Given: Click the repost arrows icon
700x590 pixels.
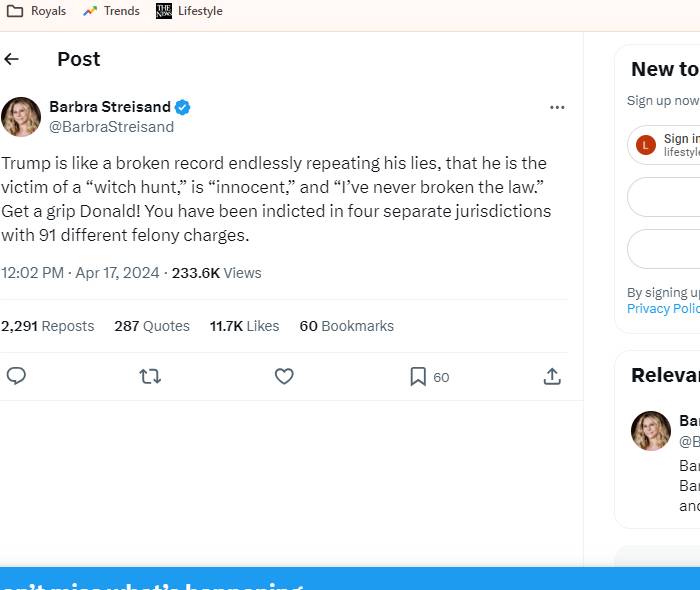Looking at the screenshot, I should pos(150,376).
